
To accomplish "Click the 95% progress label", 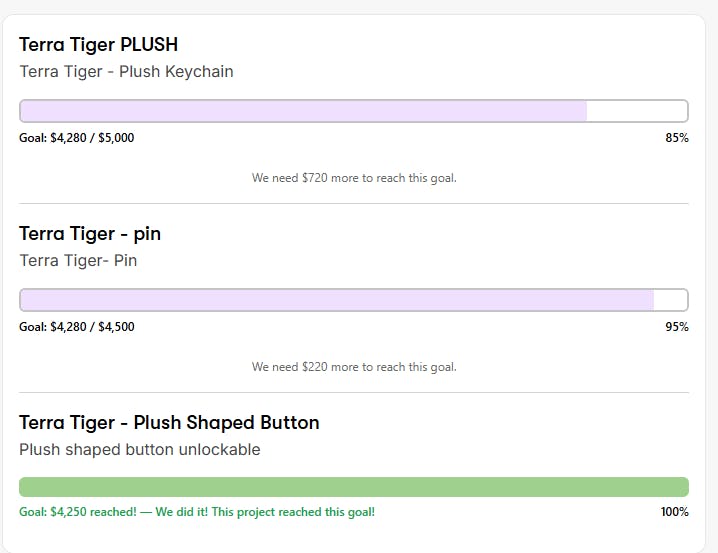I will click(x=676, y=327).
